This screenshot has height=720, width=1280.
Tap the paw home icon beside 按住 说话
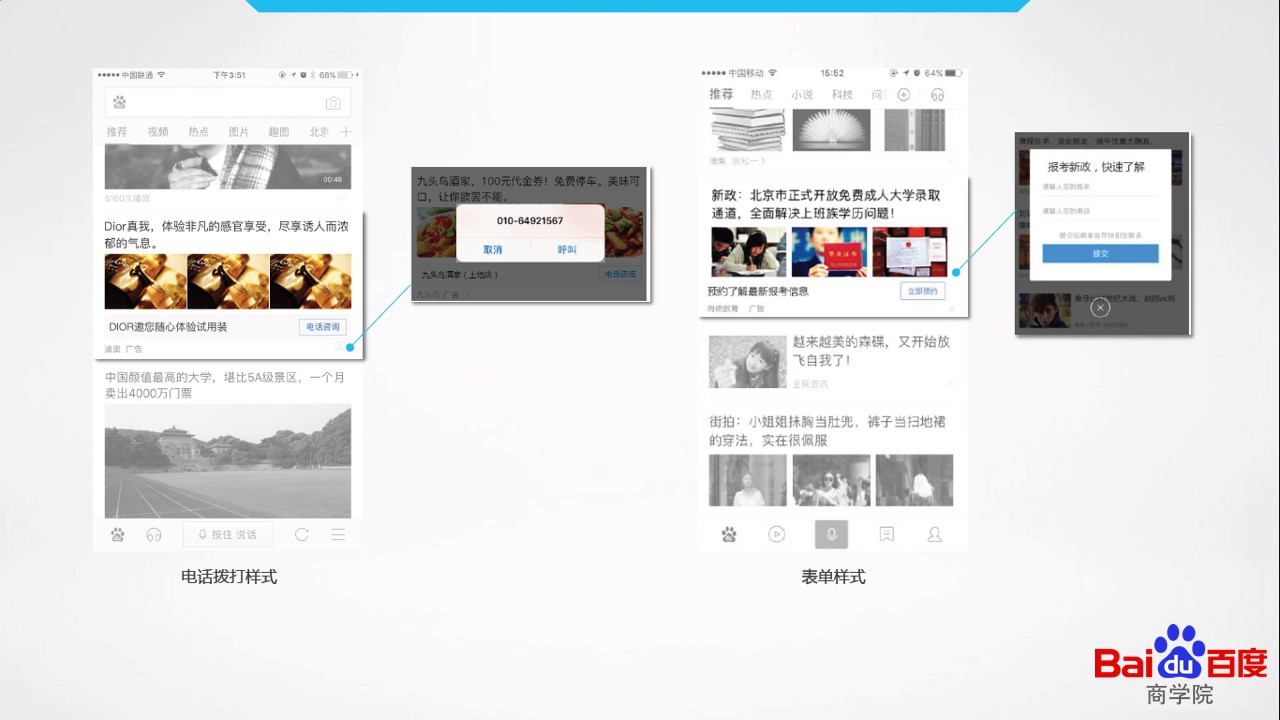tap(118, 535)
